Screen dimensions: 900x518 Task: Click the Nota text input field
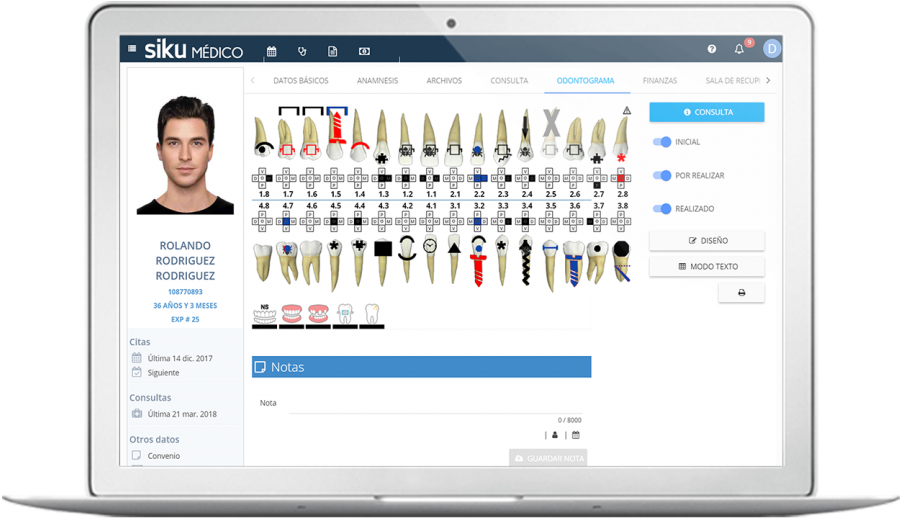pyautogui.click(x=435, y=404)
